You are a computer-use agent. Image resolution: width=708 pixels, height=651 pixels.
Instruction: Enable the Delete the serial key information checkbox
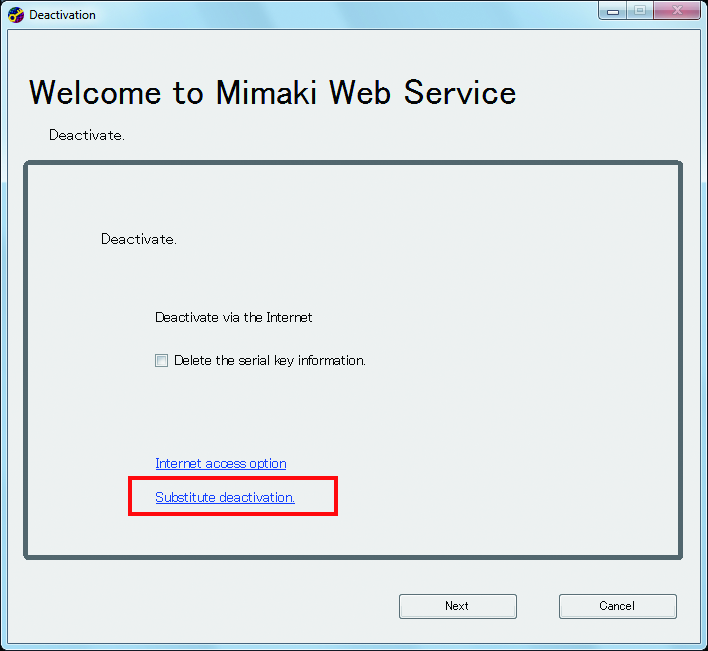[x=161, y=361]
